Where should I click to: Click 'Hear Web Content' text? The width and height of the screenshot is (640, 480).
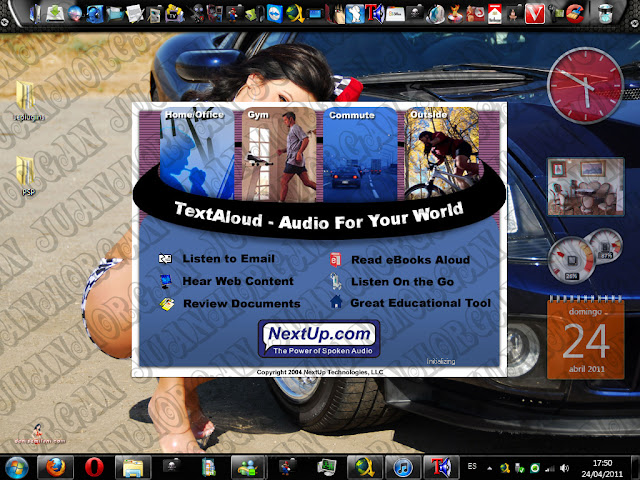coord(238,281)
